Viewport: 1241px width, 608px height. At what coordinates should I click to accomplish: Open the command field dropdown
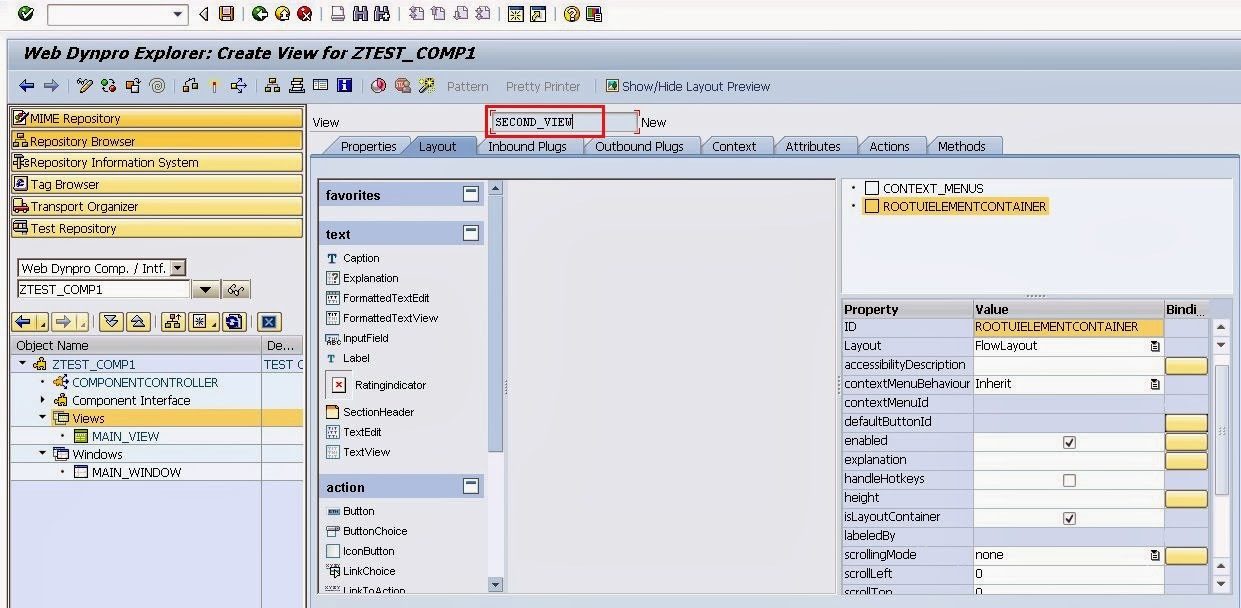[x=179, y=14]
